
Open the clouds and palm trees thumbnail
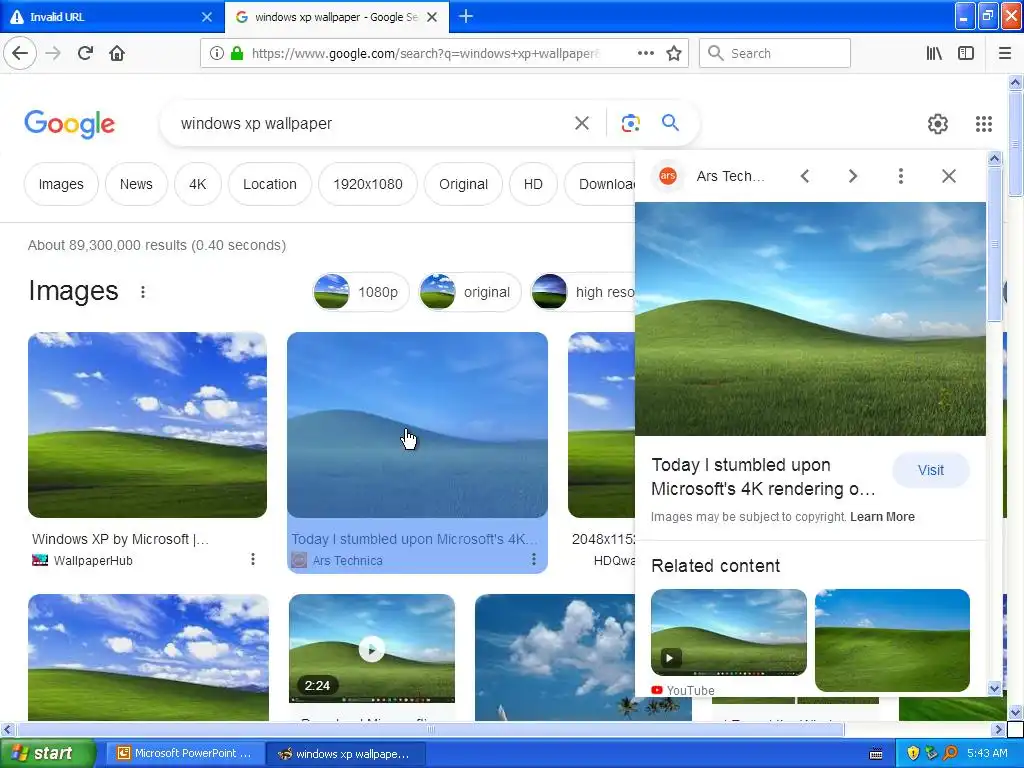554,657
